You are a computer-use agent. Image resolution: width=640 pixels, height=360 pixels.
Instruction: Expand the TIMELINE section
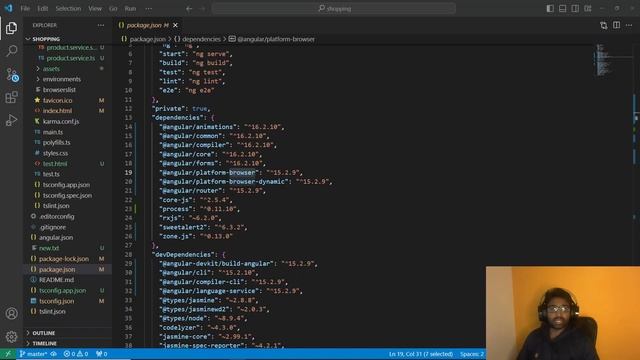point(67,344)
